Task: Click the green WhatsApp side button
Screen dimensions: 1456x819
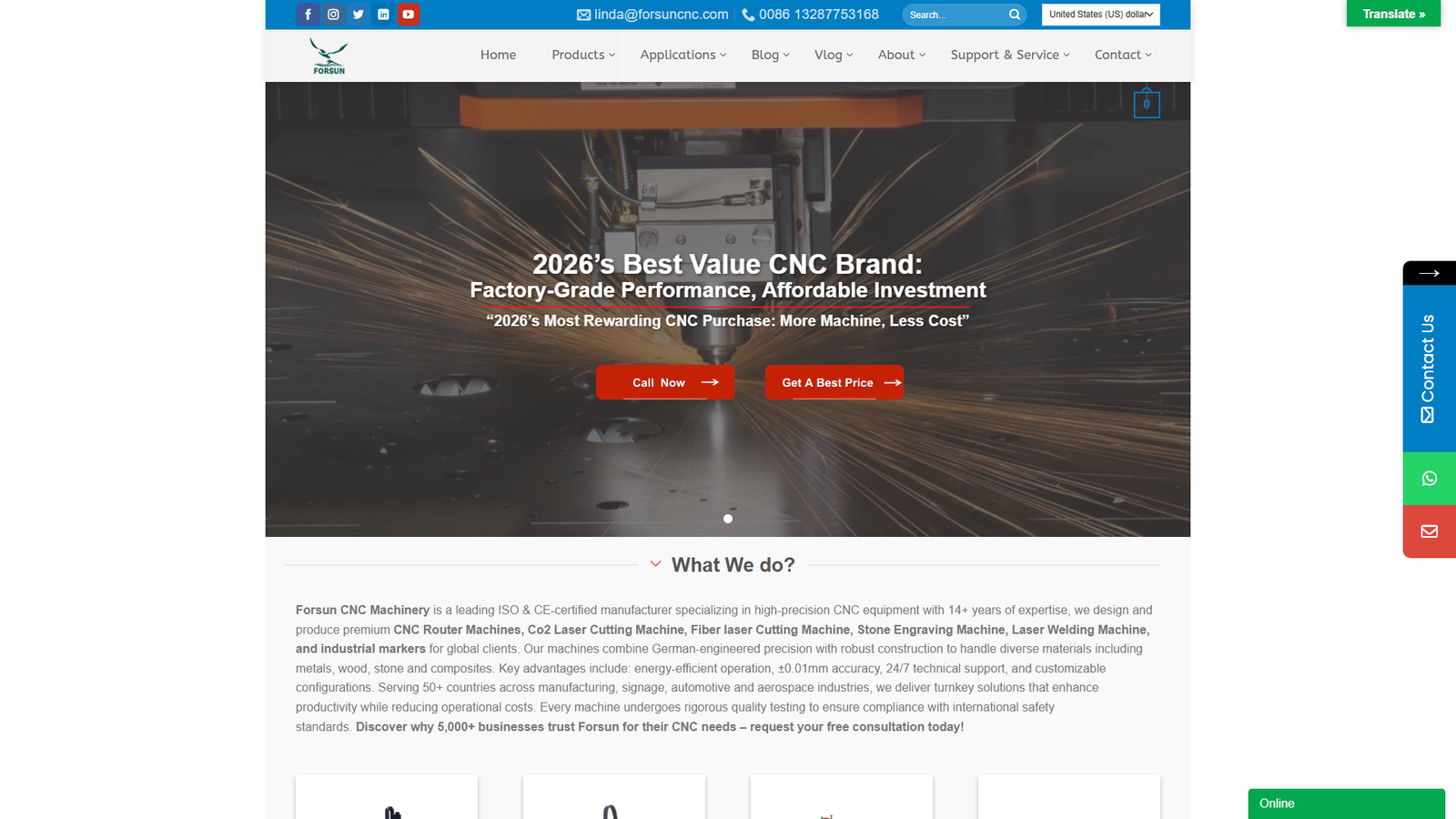Action: (x=1430, y=479)
